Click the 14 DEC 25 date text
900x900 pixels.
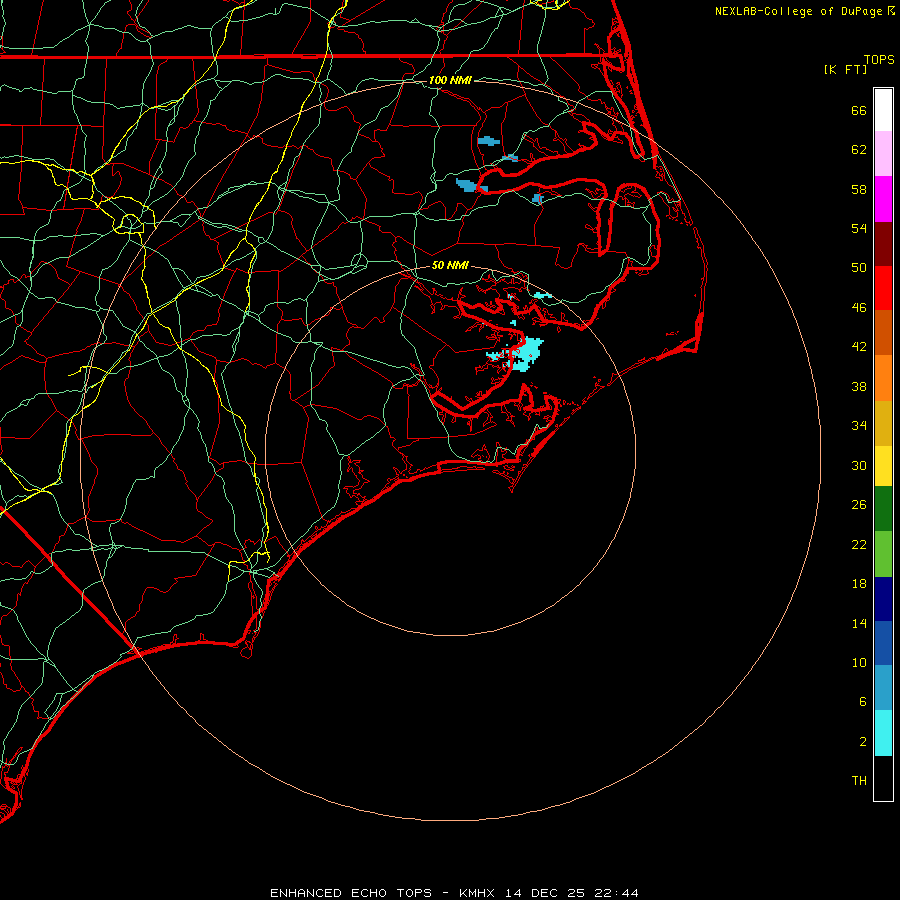pyautogui.click(x=545, y=893)
